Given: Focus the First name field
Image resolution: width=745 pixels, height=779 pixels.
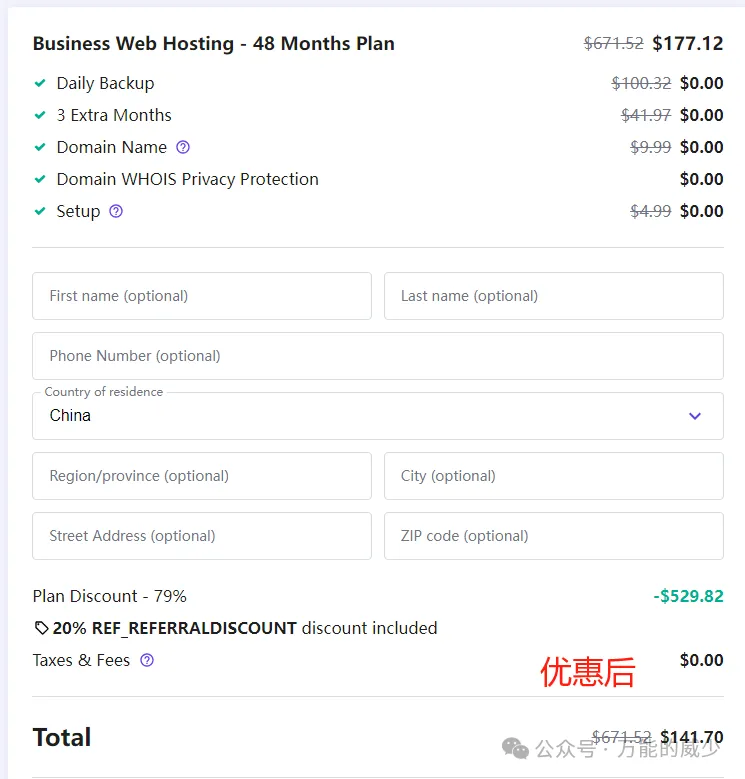Looking at the screenshot, I should (x=202, y=296).
